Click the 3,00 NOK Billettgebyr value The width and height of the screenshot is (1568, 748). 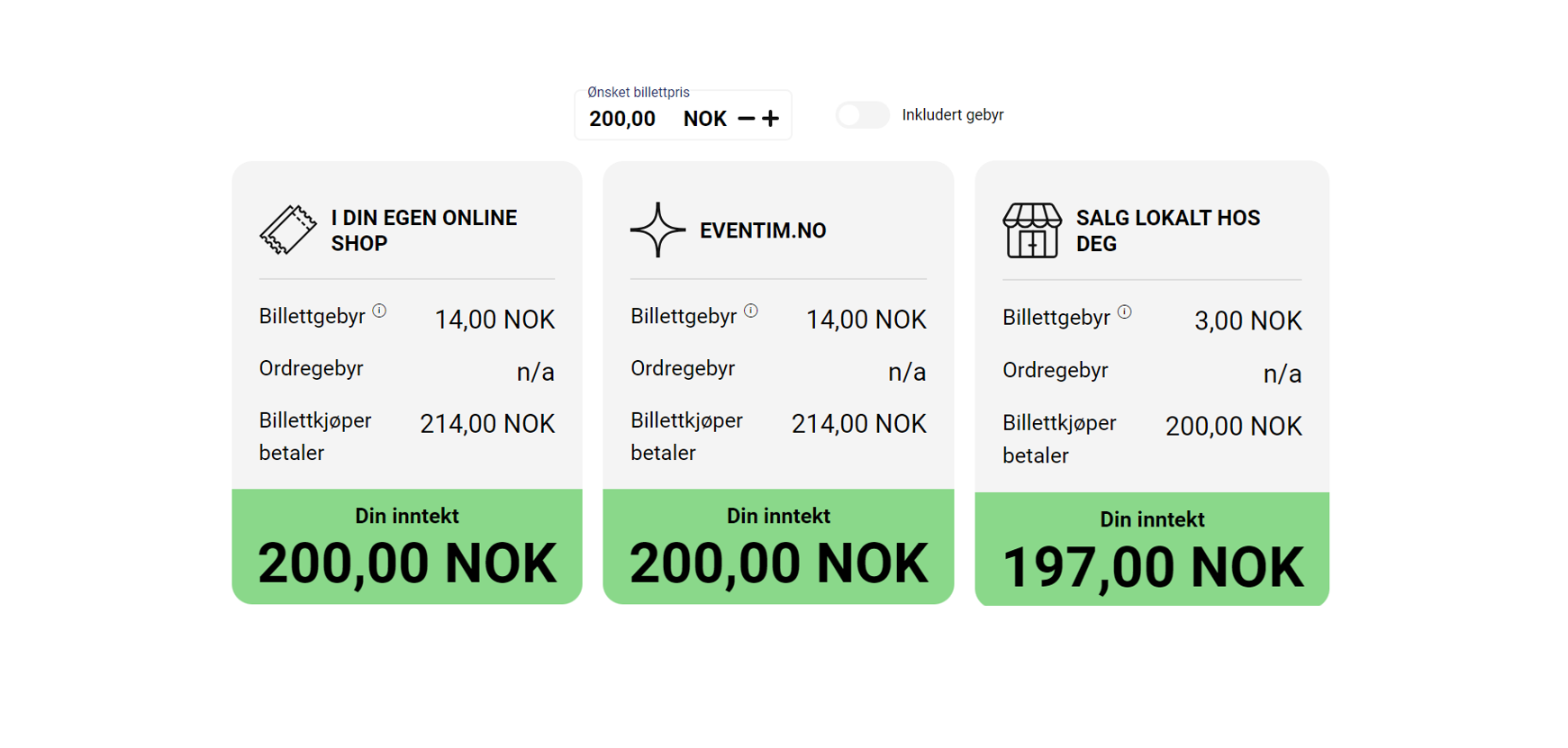[1247, 320]
